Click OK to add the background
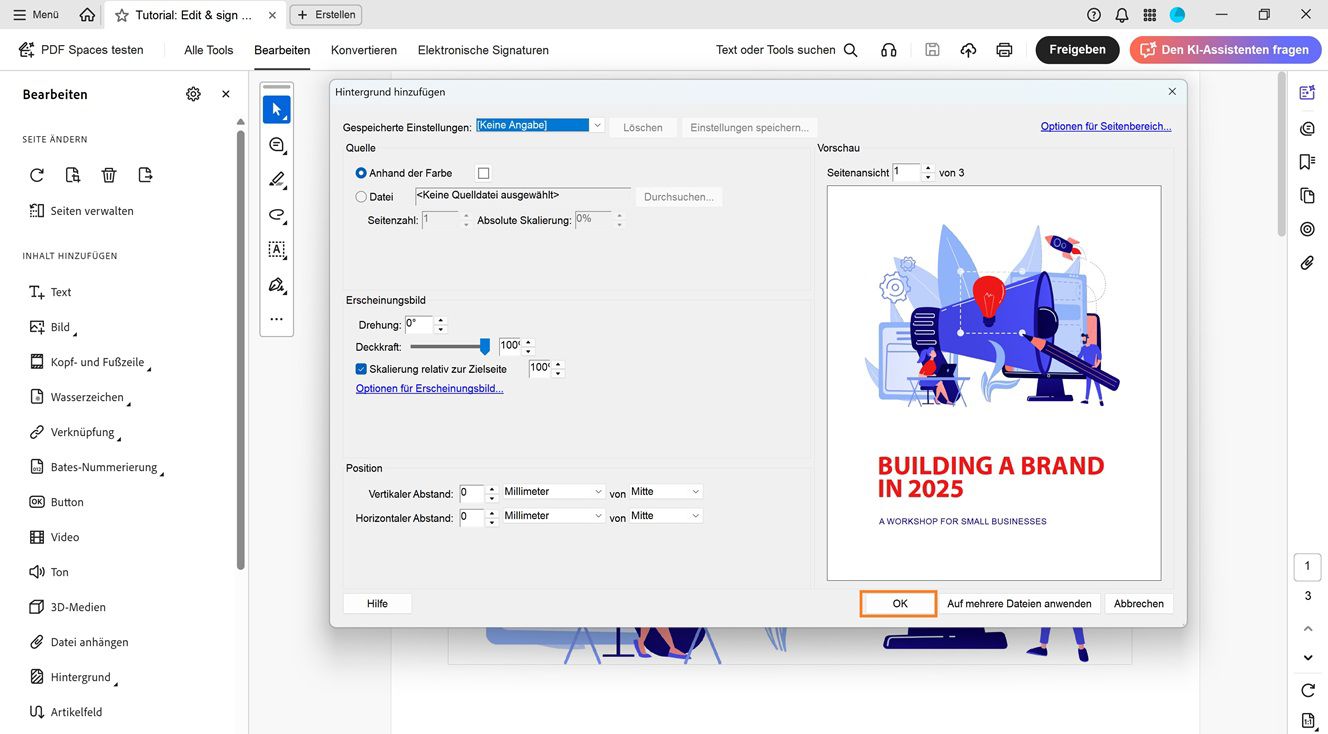 point(900,604)
